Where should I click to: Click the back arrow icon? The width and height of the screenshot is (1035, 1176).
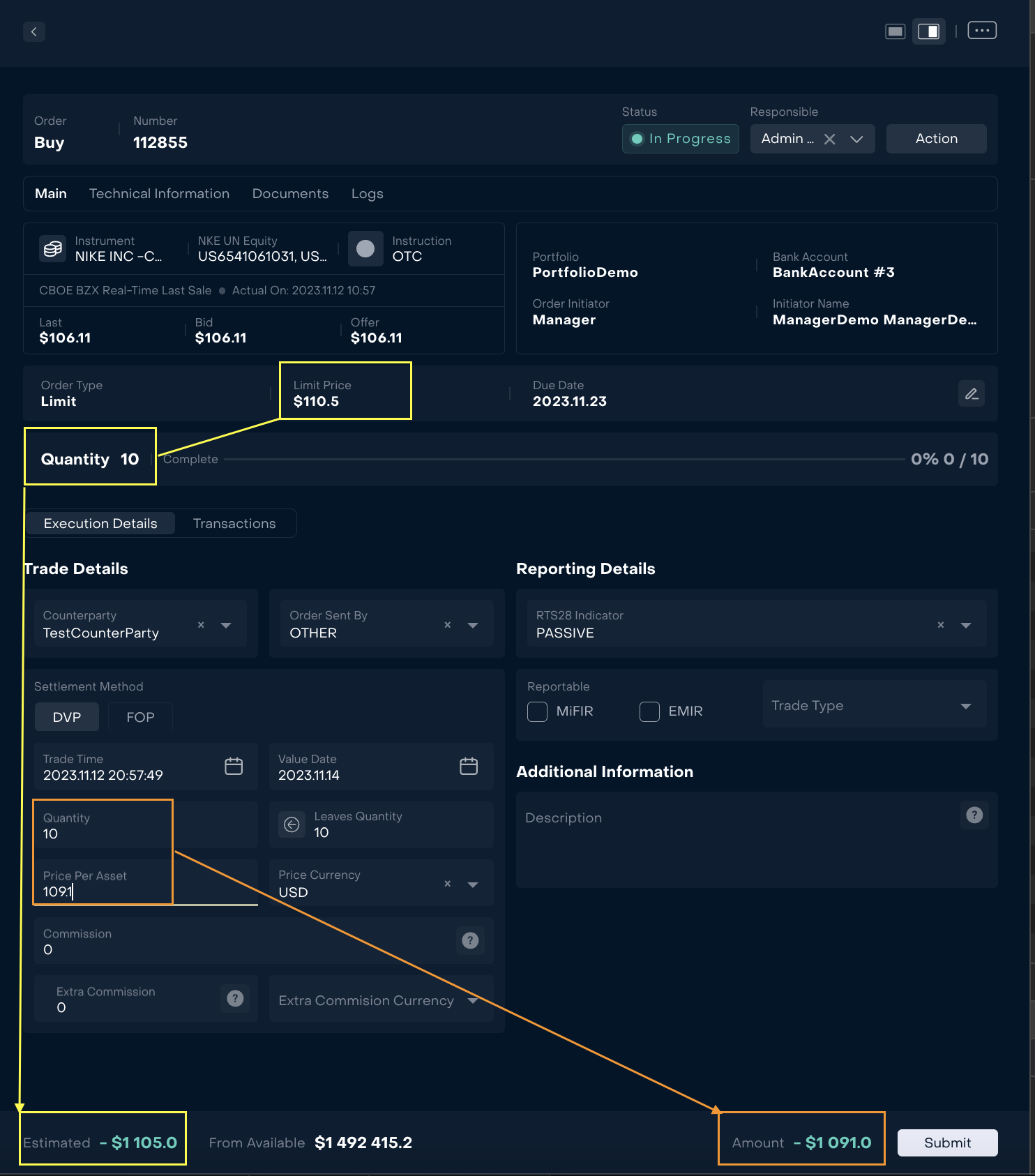[x=33, y=32]
